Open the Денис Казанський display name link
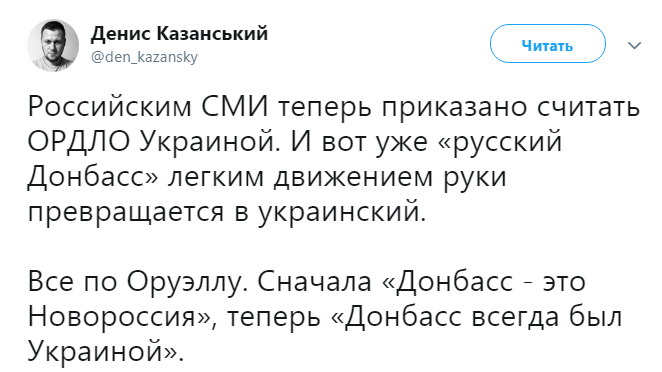Image resolution: width=662 pixels, height=372 pixels. (x=179, y=33)
